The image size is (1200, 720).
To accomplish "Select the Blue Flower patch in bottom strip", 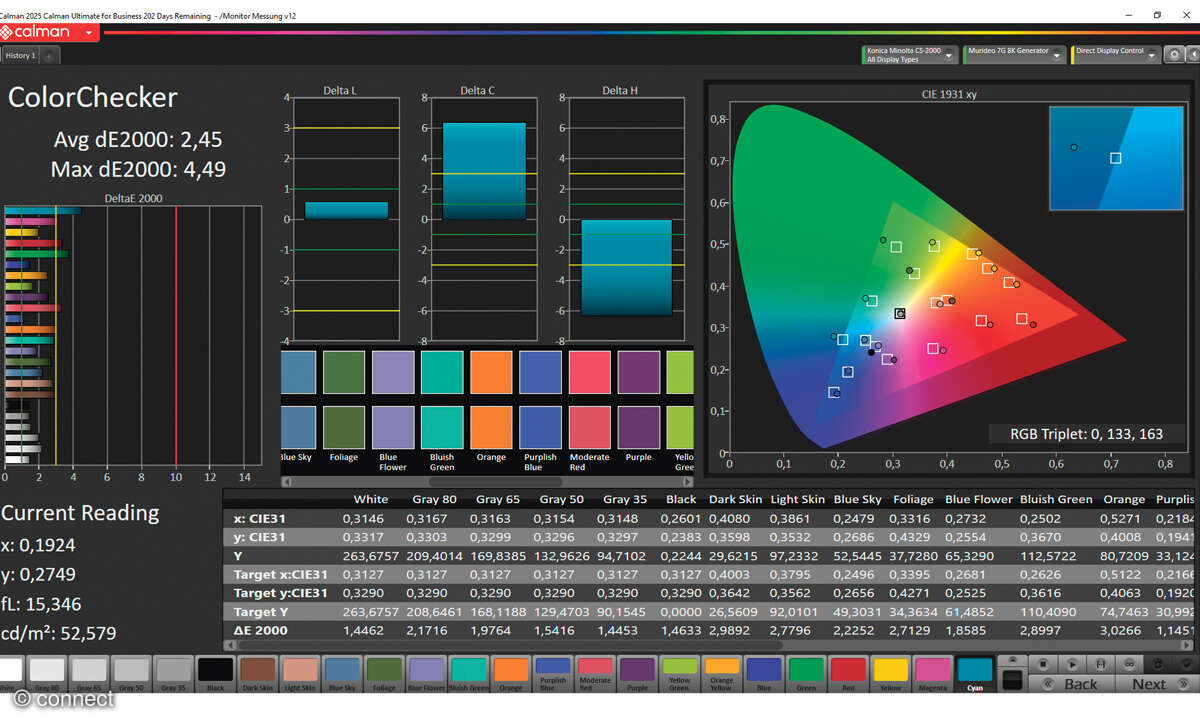I will (426, 673).
